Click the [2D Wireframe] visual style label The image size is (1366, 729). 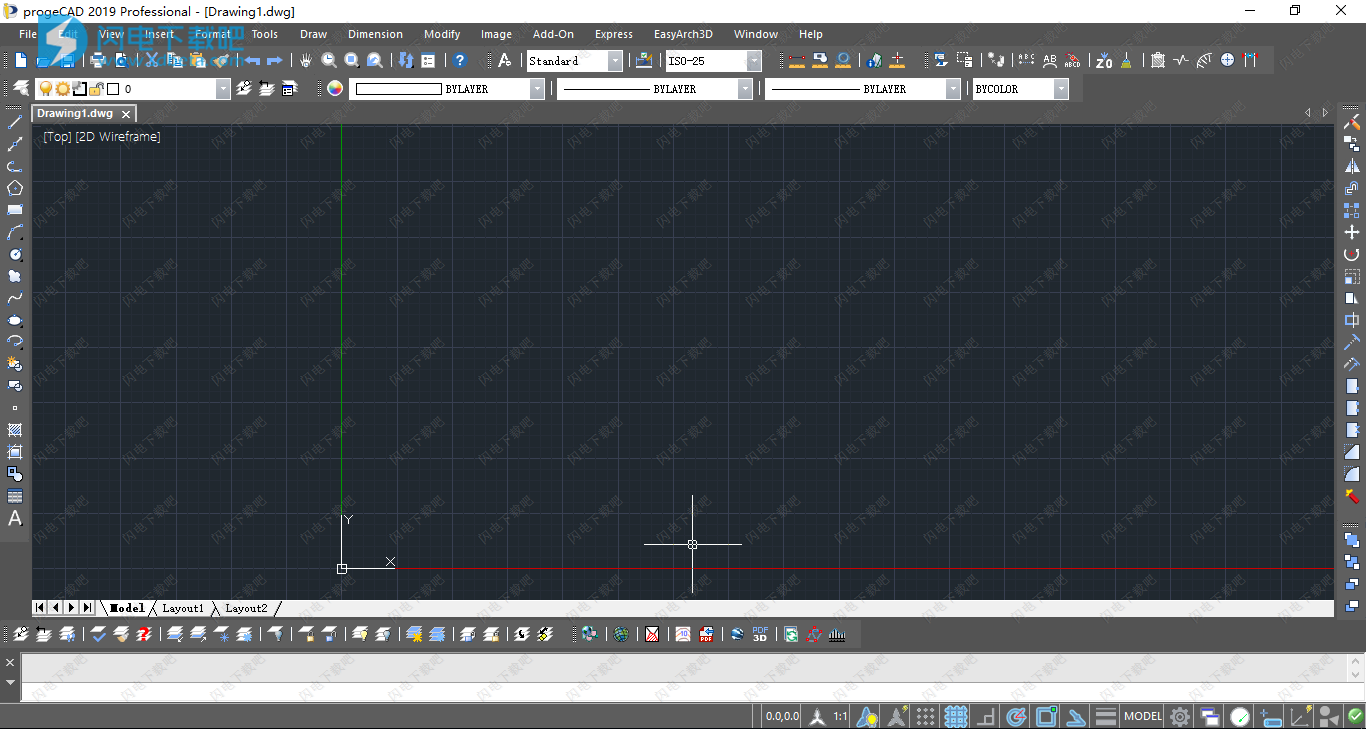[x=118, y=137]
